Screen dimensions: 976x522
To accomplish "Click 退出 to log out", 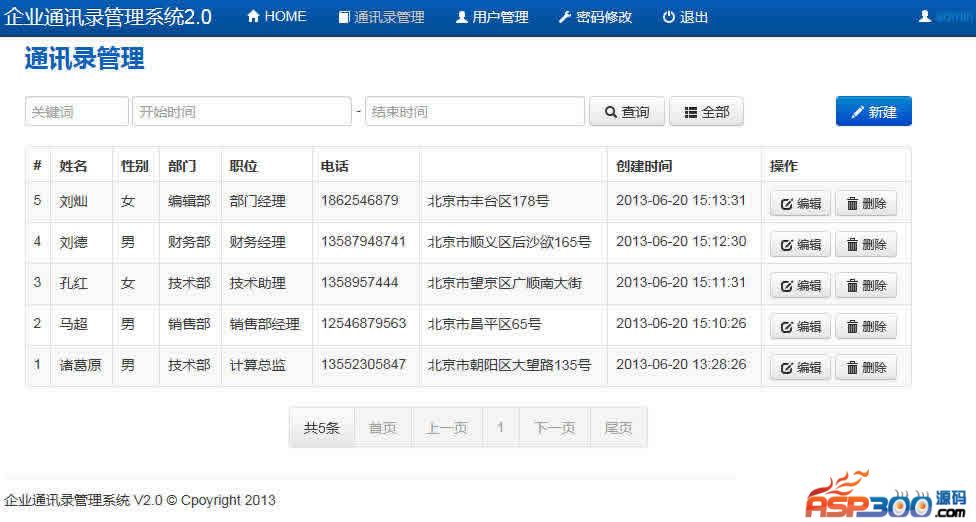I will click(685, 17).
